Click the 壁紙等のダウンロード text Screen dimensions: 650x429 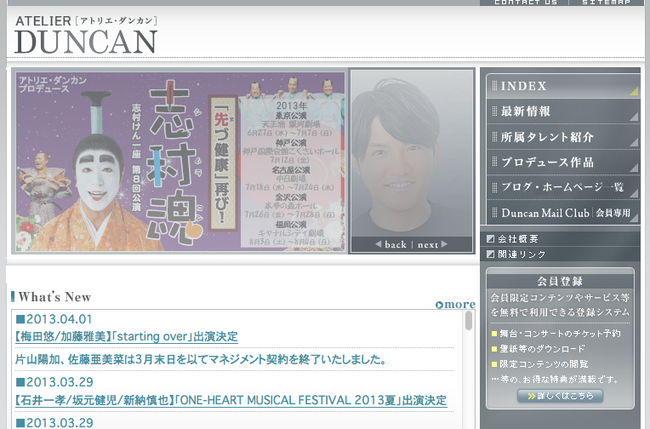tap(542, 349)
